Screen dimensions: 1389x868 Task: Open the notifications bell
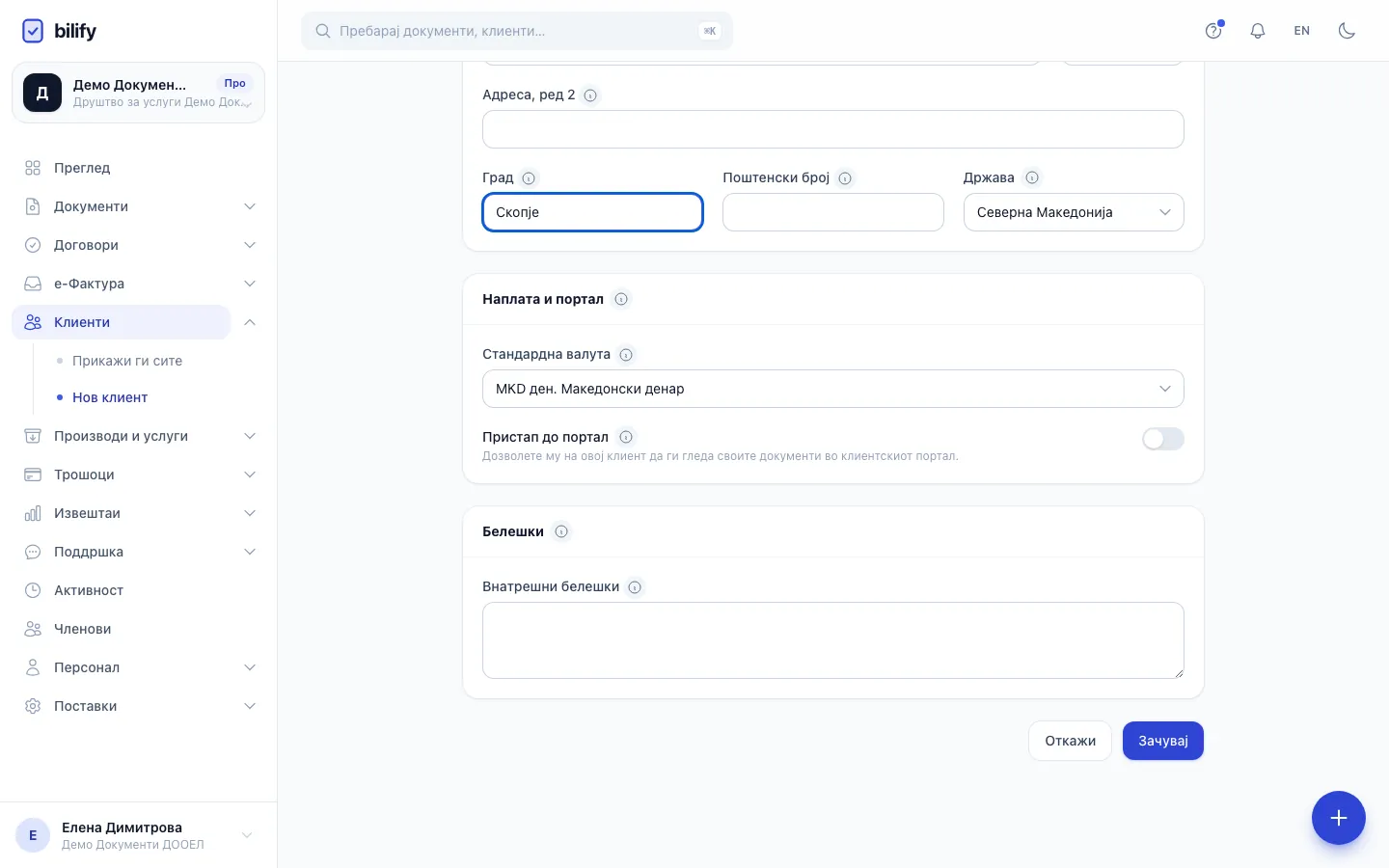[1258, 31]
